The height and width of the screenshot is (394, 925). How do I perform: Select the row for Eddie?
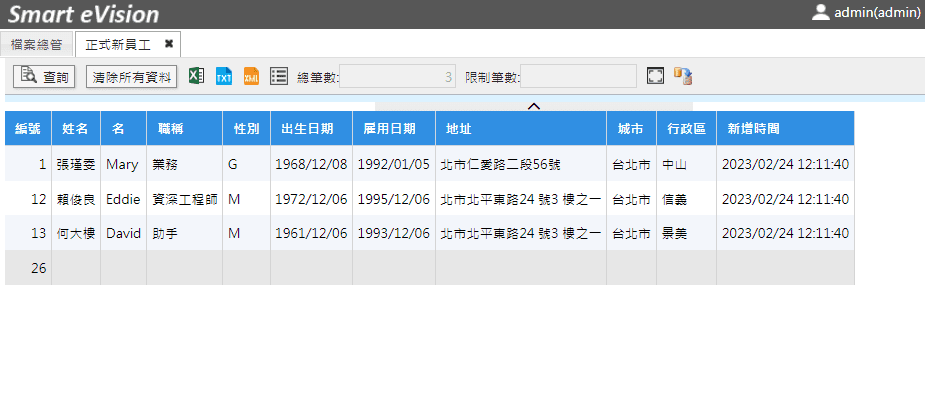[429, 199]
